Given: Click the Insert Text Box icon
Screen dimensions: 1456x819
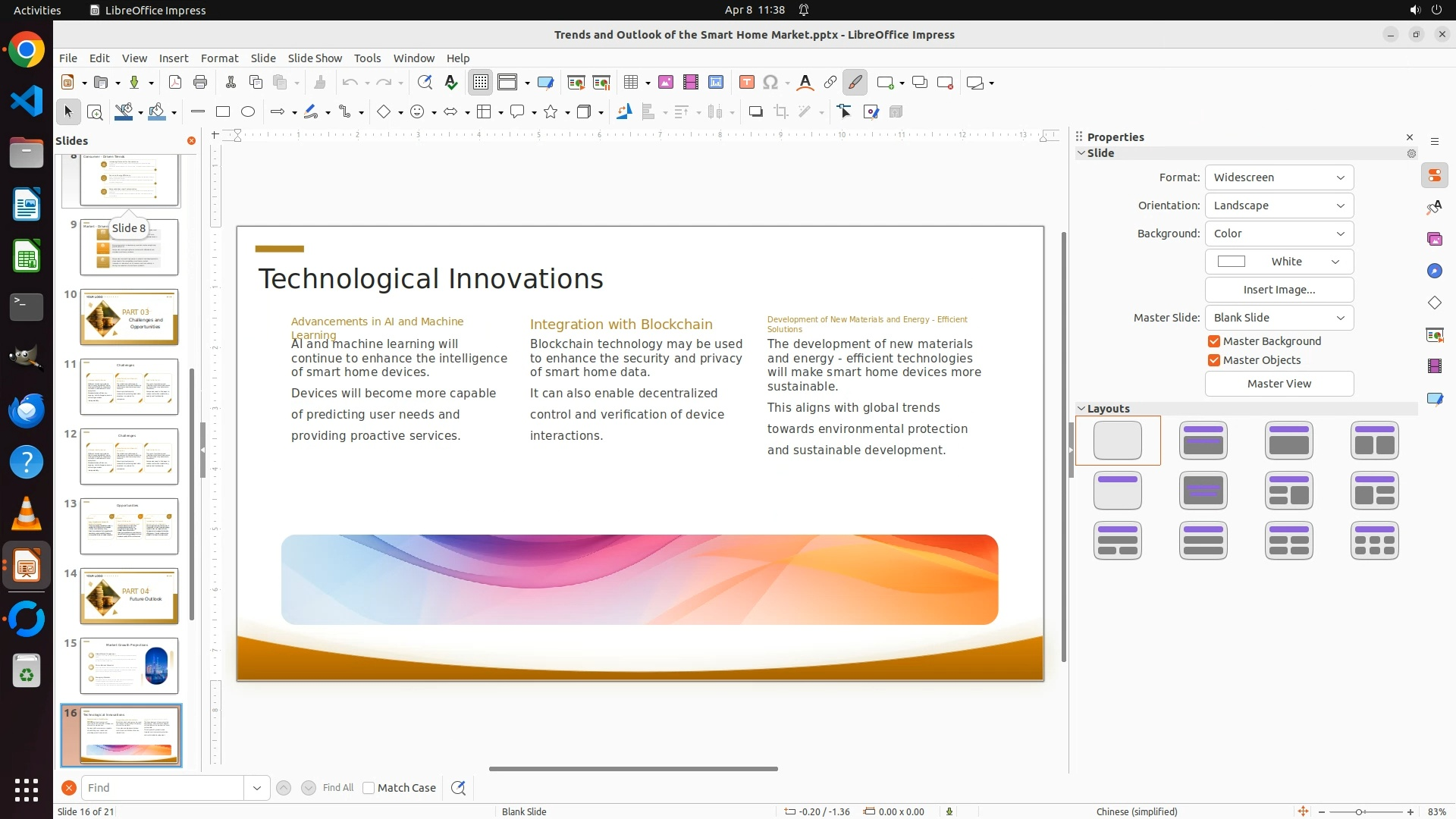Looking at the screenshot, I should 746,83.
